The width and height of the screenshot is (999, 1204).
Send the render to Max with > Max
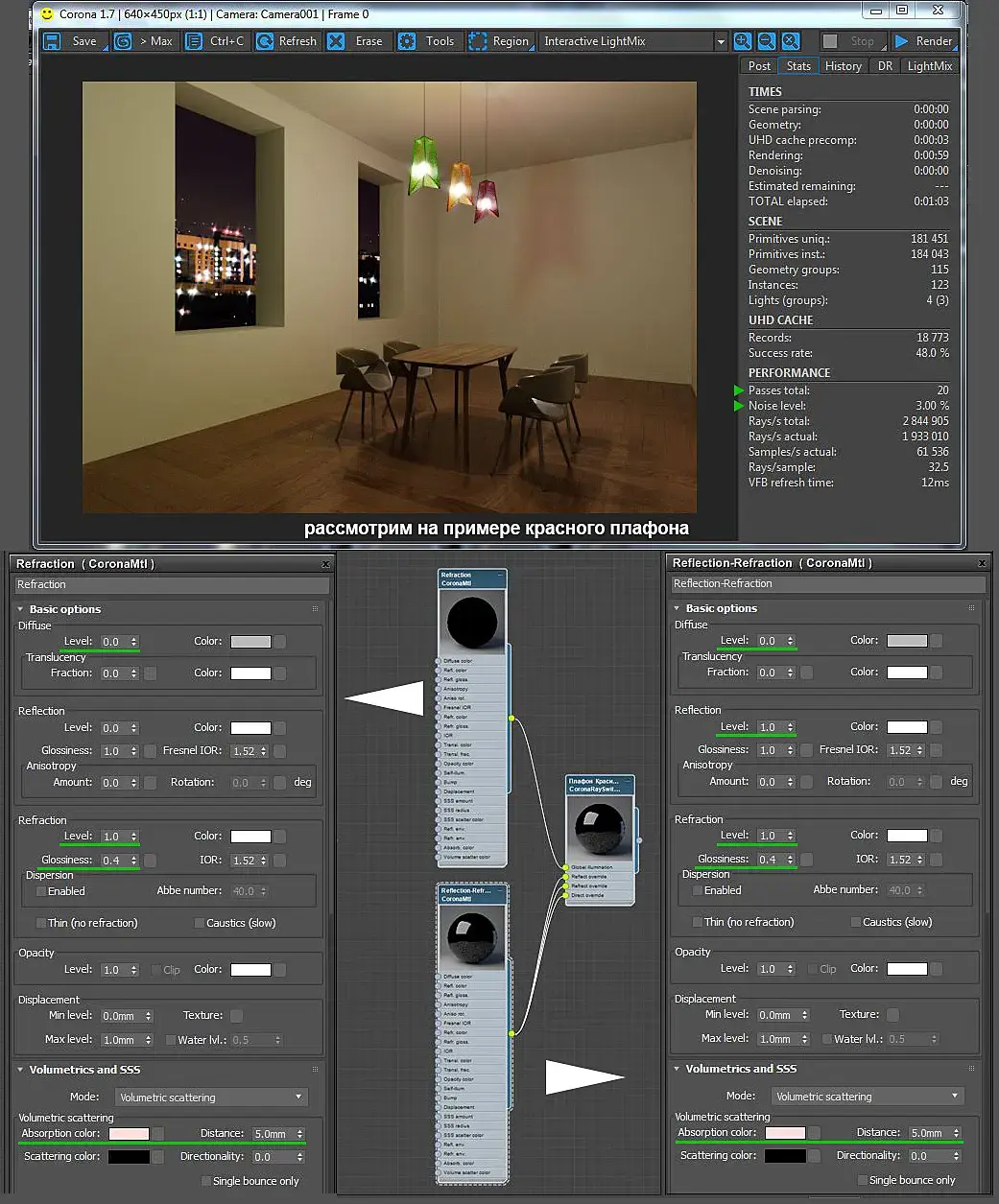click(x=144, y=41)
